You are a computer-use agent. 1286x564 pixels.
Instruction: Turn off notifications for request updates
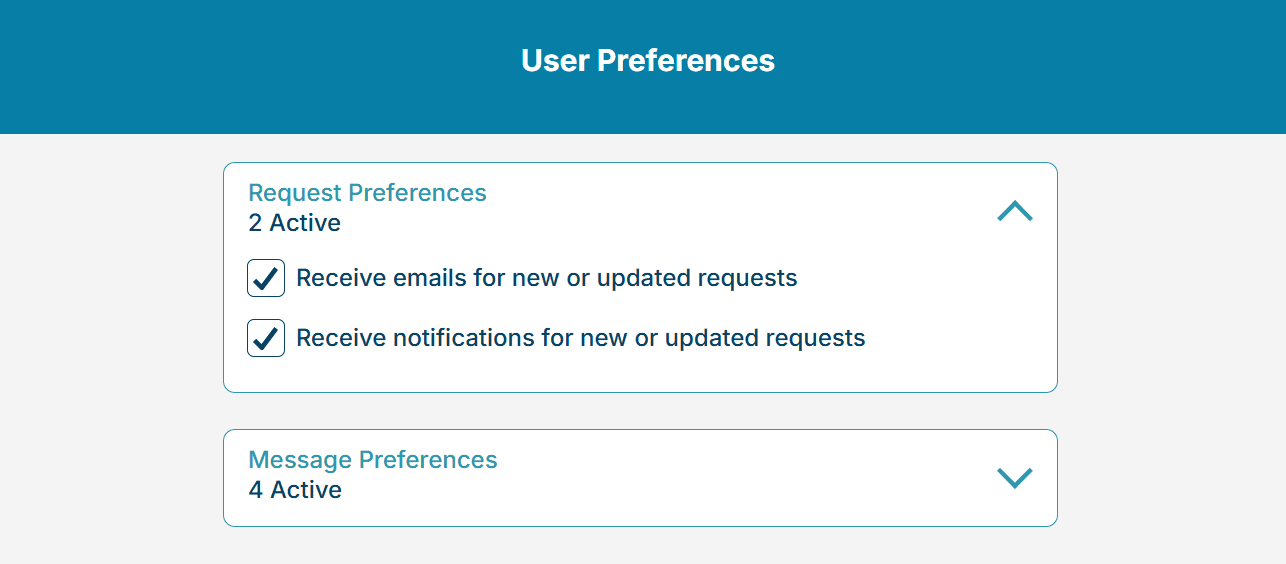pos(266,338)
